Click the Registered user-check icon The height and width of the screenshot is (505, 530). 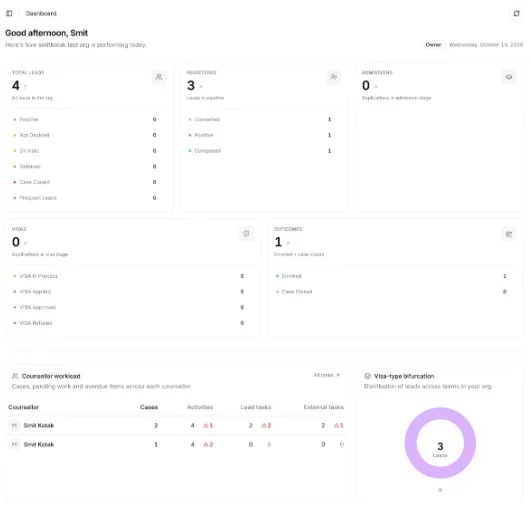click(x=334, y=77)
